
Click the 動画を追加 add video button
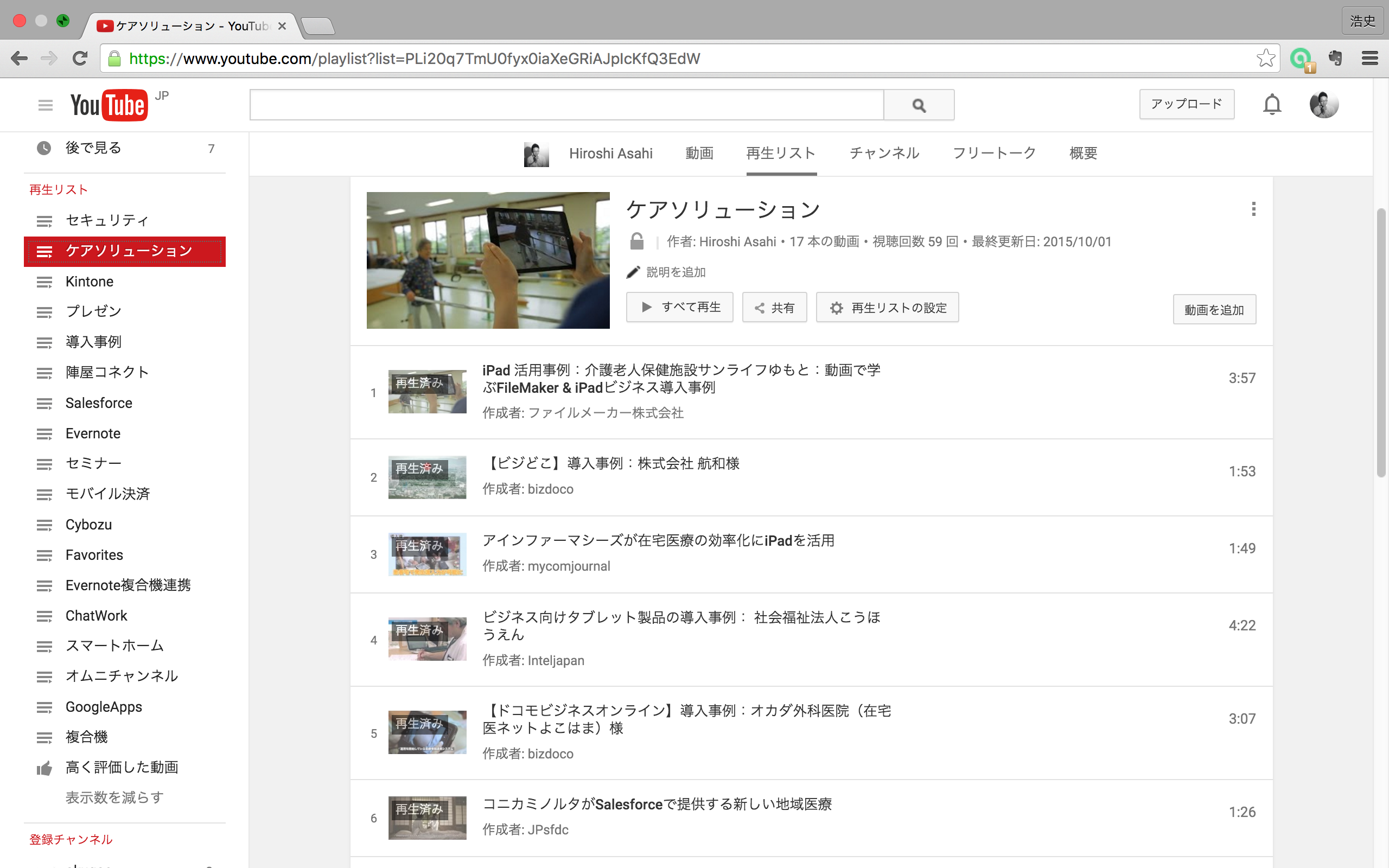click(1214, 309)
